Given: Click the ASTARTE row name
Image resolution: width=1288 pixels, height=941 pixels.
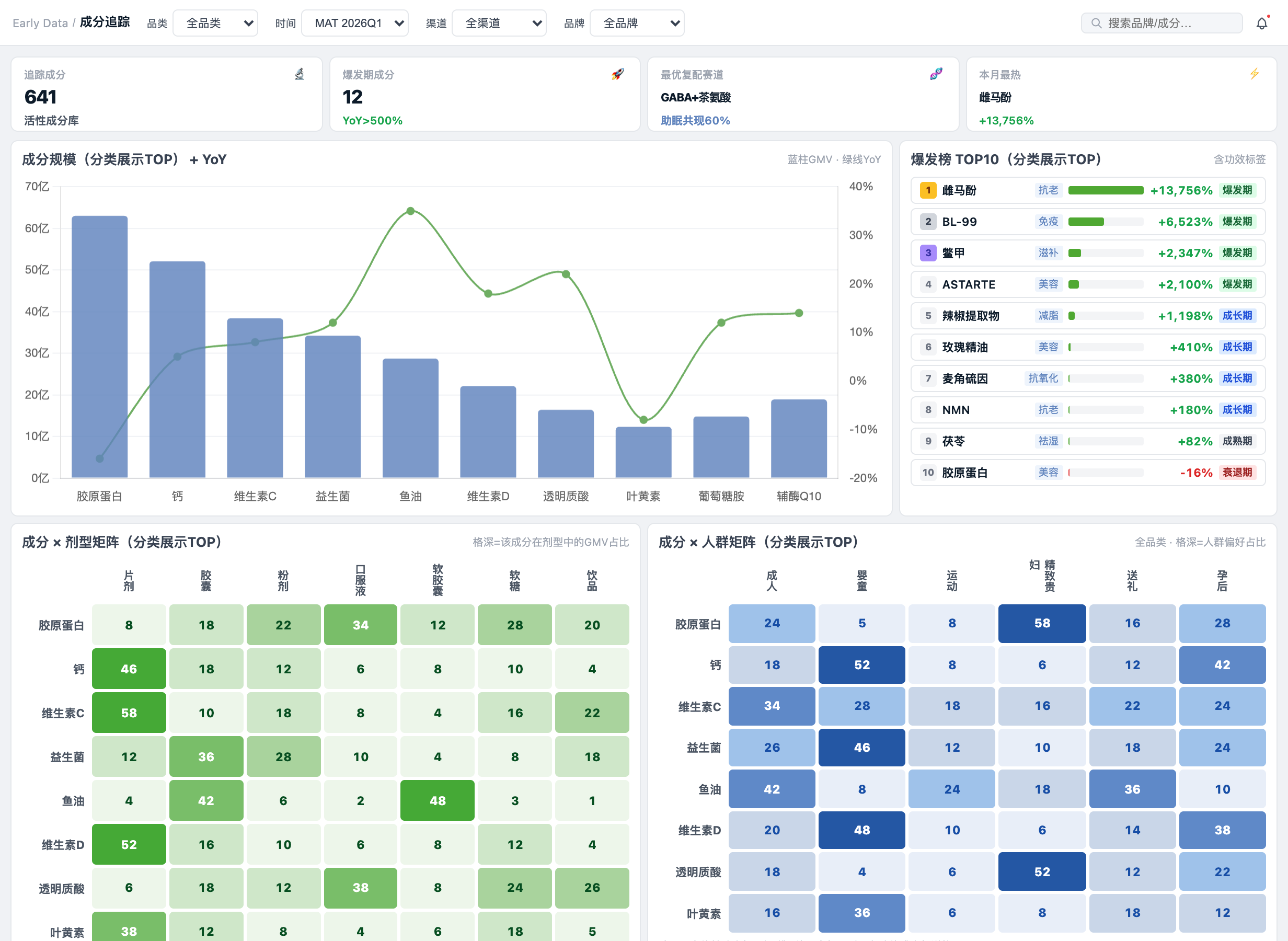Looking at the screenshot, I should click(x=969, y=284).
